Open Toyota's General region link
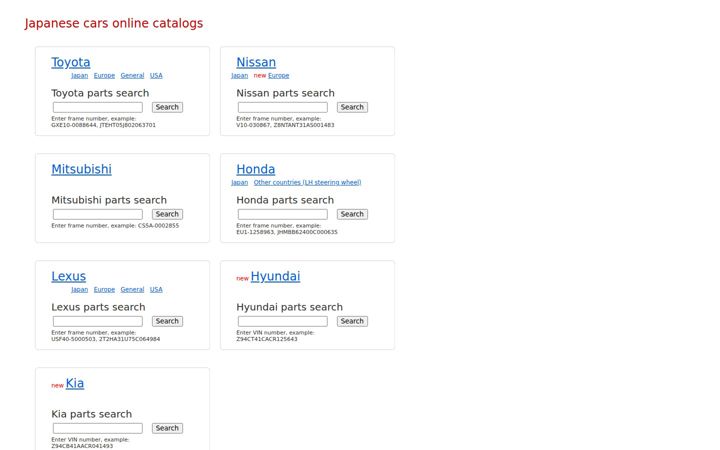 pos(132,75)
